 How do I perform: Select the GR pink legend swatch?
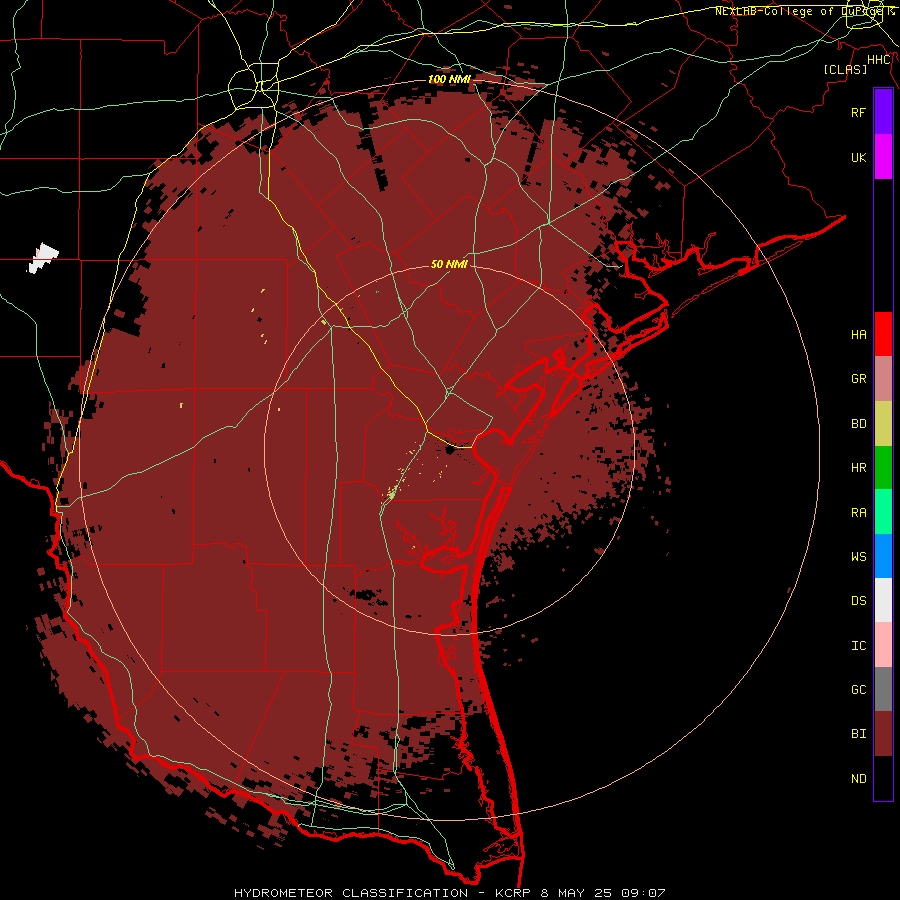tap(883, 379)
